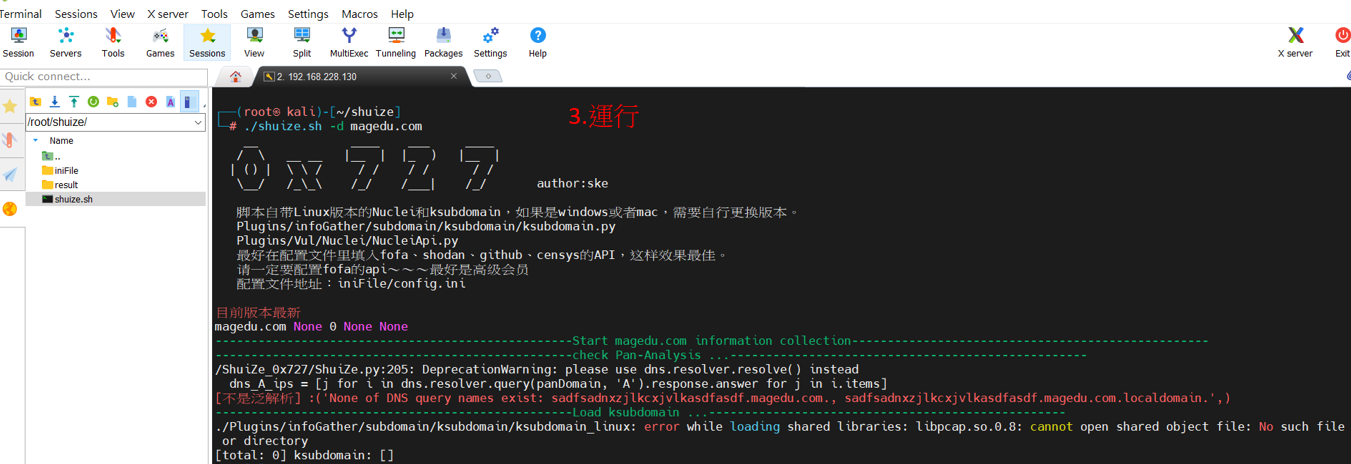Open the Help menu
The height and width of the screenshot is (464, 1351).
[x=402, y=14]
